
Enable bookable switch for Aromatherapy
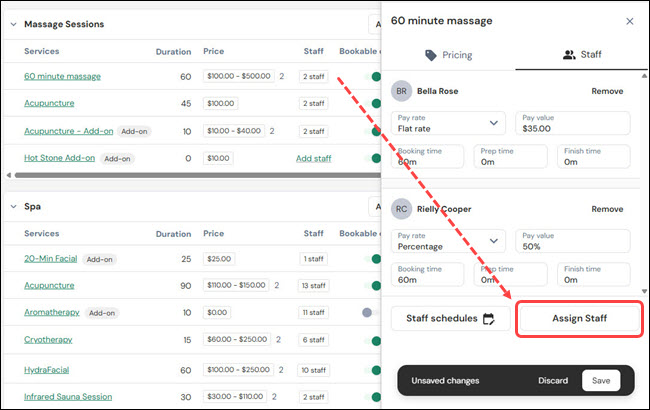(x=370, y=313)
